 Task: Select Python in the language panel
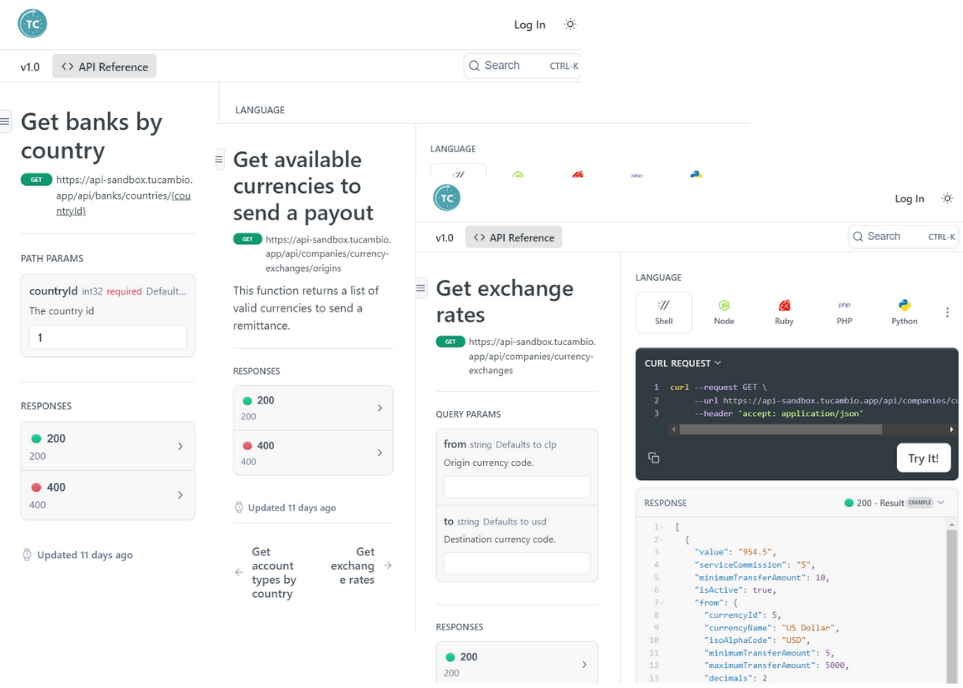pyautogui.click(x=903, y=311)
